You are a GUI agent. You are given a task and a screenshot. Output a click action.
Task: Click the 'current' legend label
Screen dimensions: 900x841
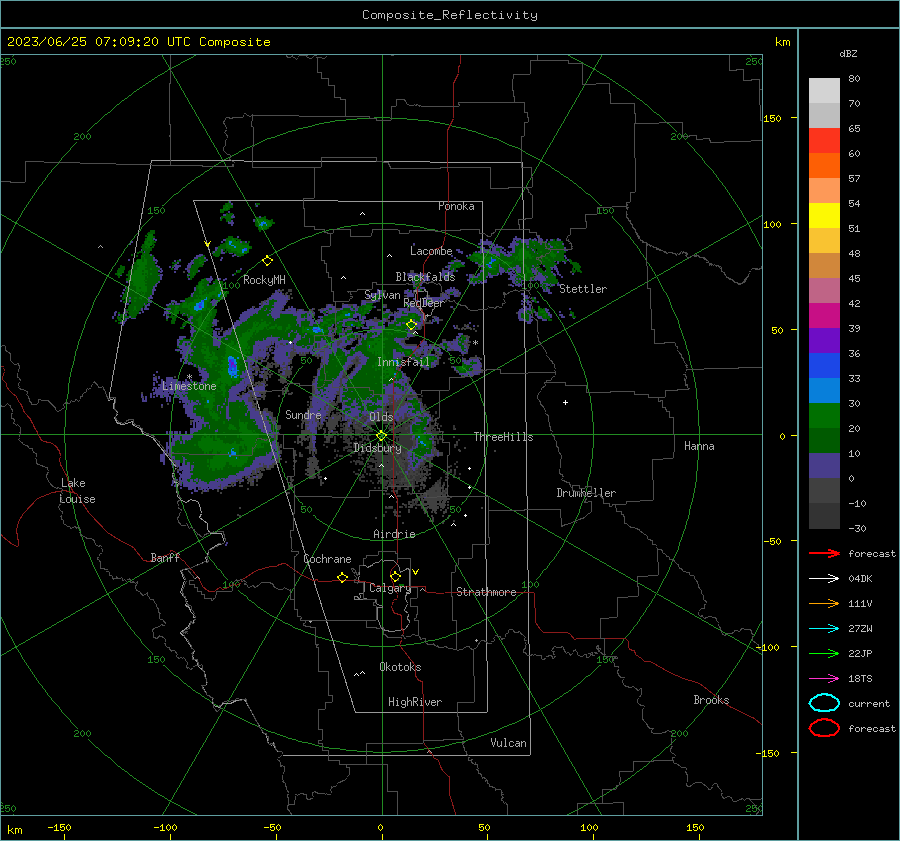tap(869, 703)
